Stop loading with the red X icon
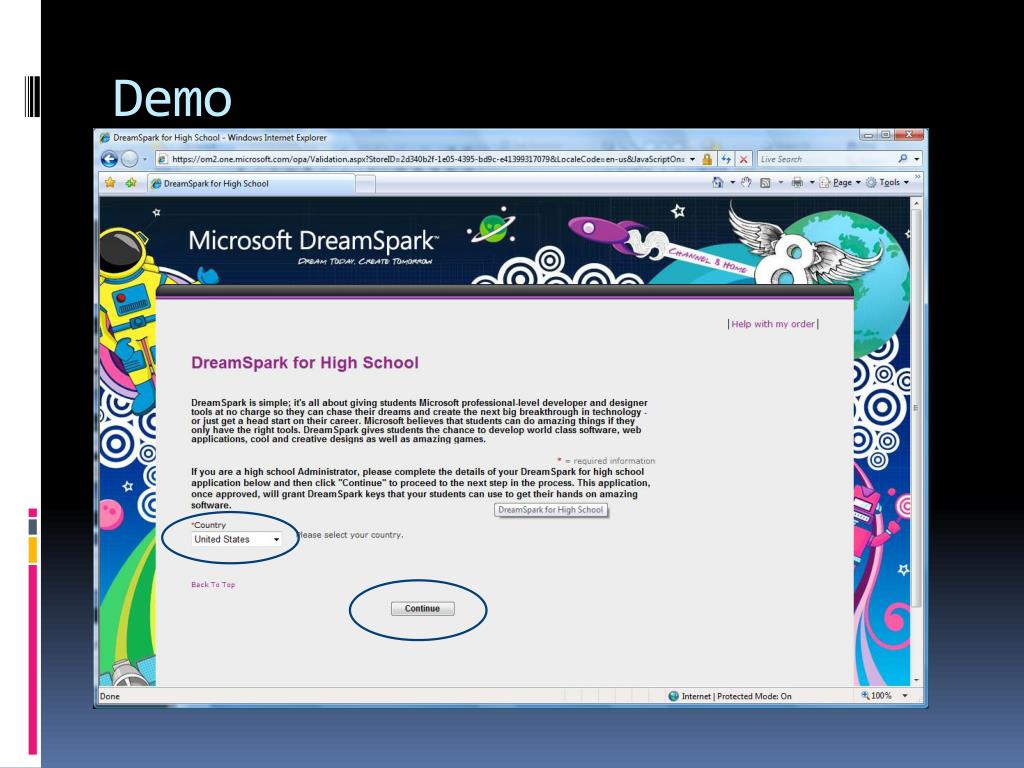The width and height of the screenshot is (1024, 768). (743, 159)
